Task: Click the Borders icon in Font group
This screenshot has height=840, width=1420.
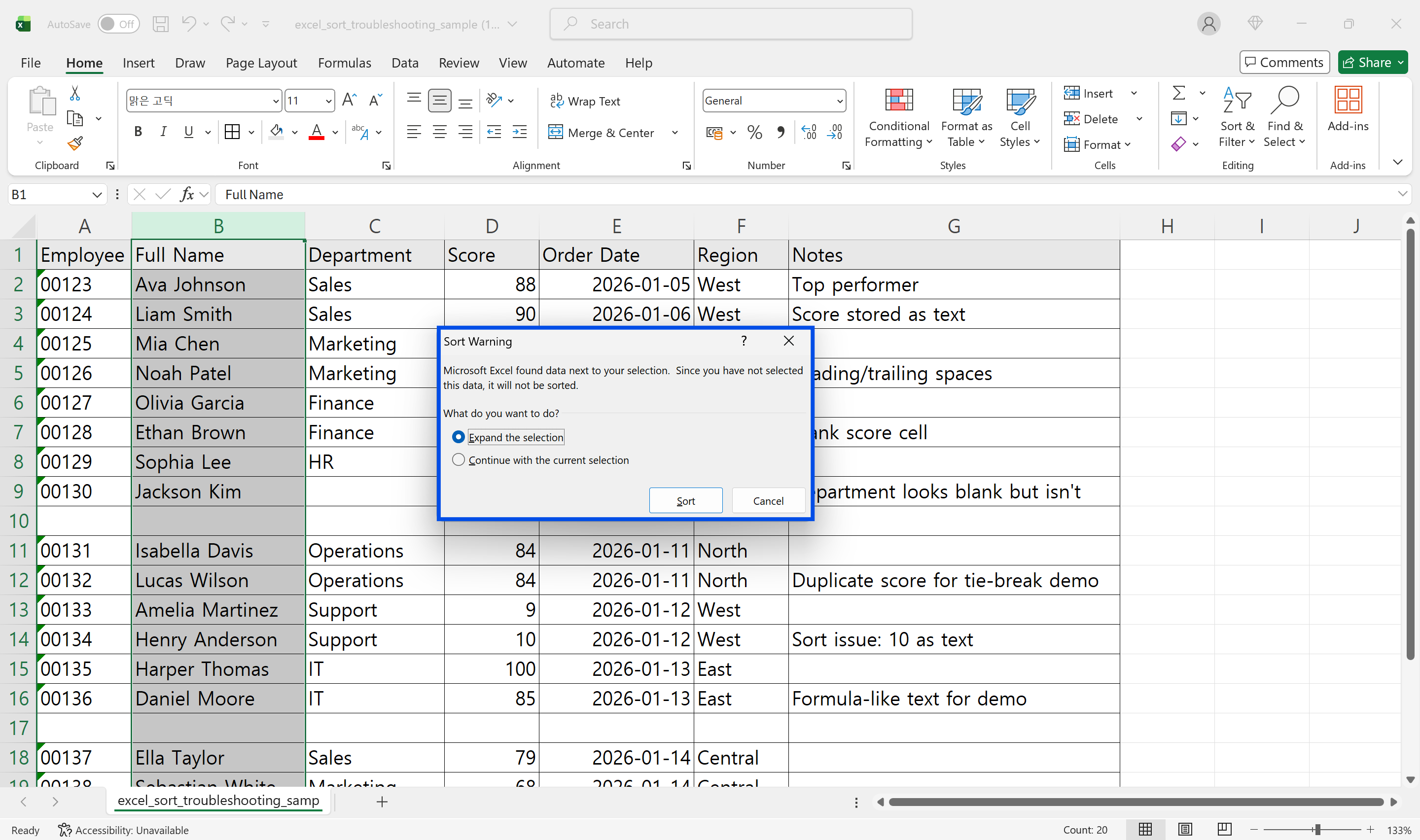Action: (x=232, y=133)
